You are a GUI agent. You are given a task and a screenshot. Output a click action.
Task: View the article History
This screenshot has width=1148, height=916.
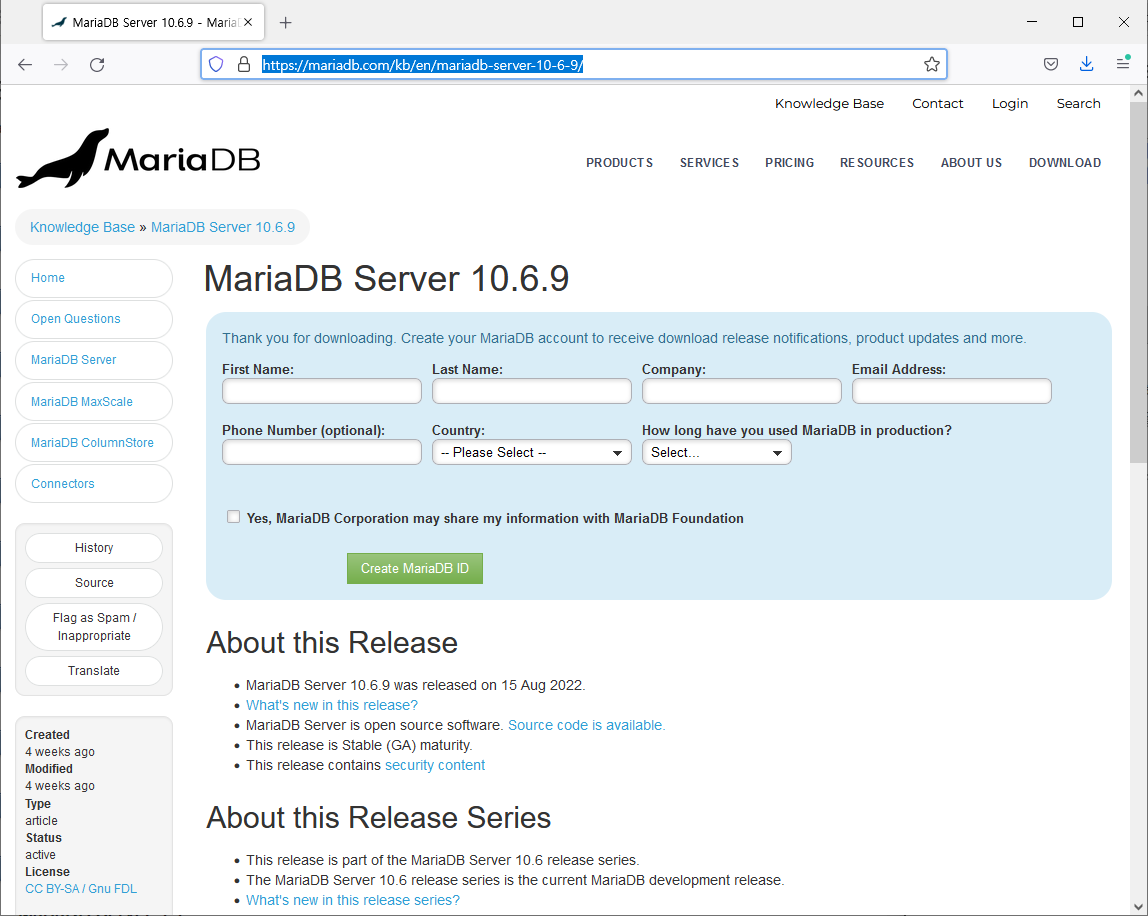coord(94,548)
